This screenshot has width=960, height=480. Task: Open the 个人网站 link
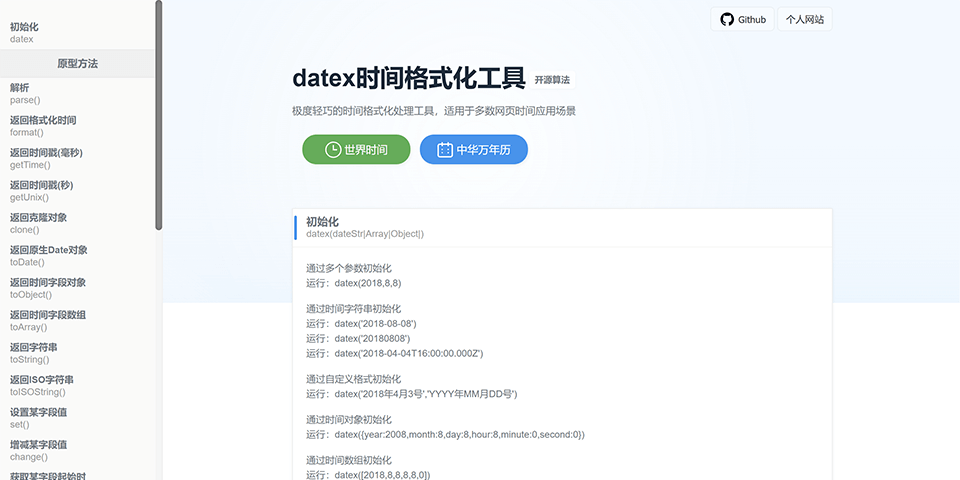(804, 19)
